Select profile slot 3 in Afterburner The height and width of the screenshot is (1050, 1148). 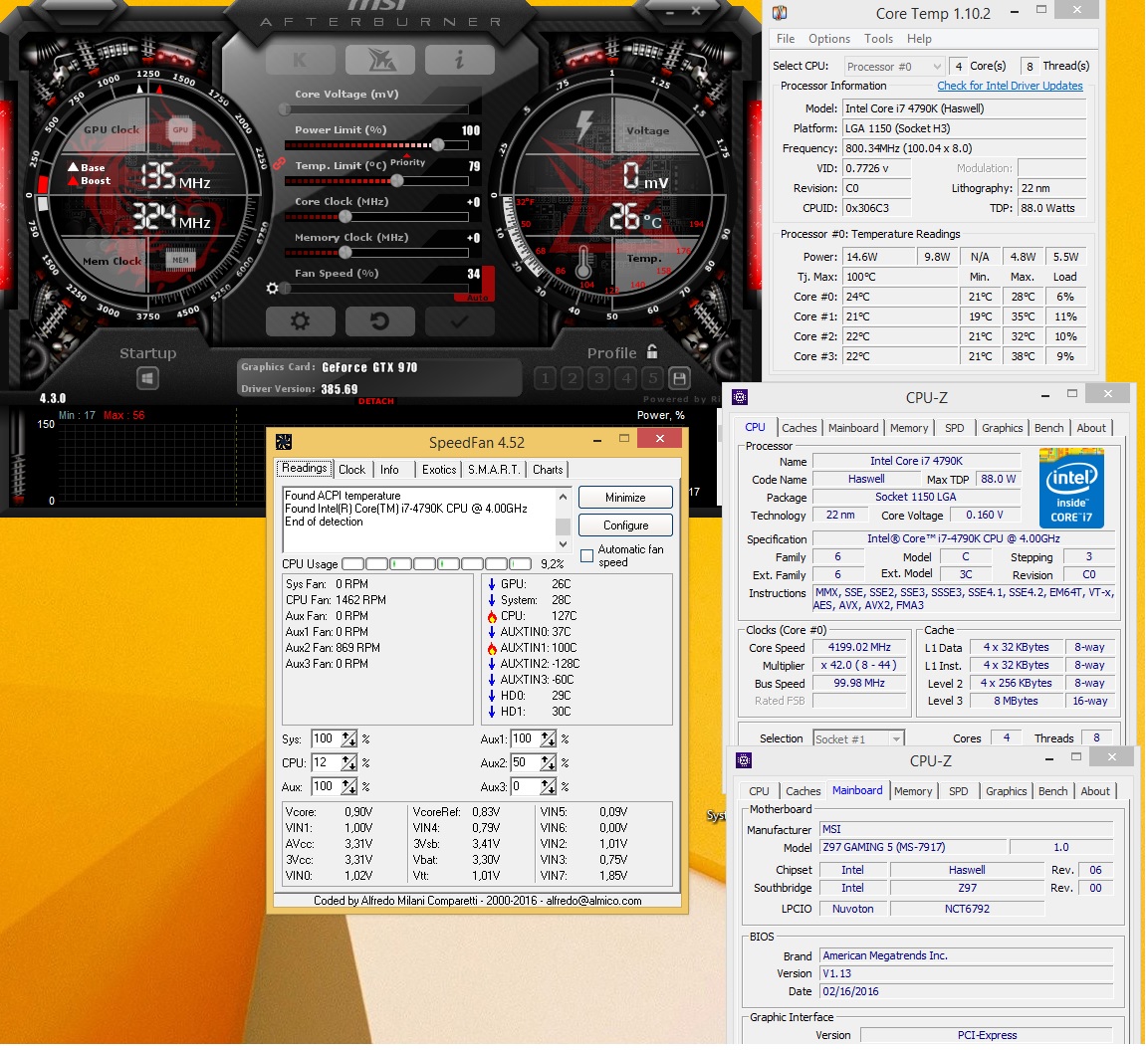pyautogui.click(x=599, y=378)
